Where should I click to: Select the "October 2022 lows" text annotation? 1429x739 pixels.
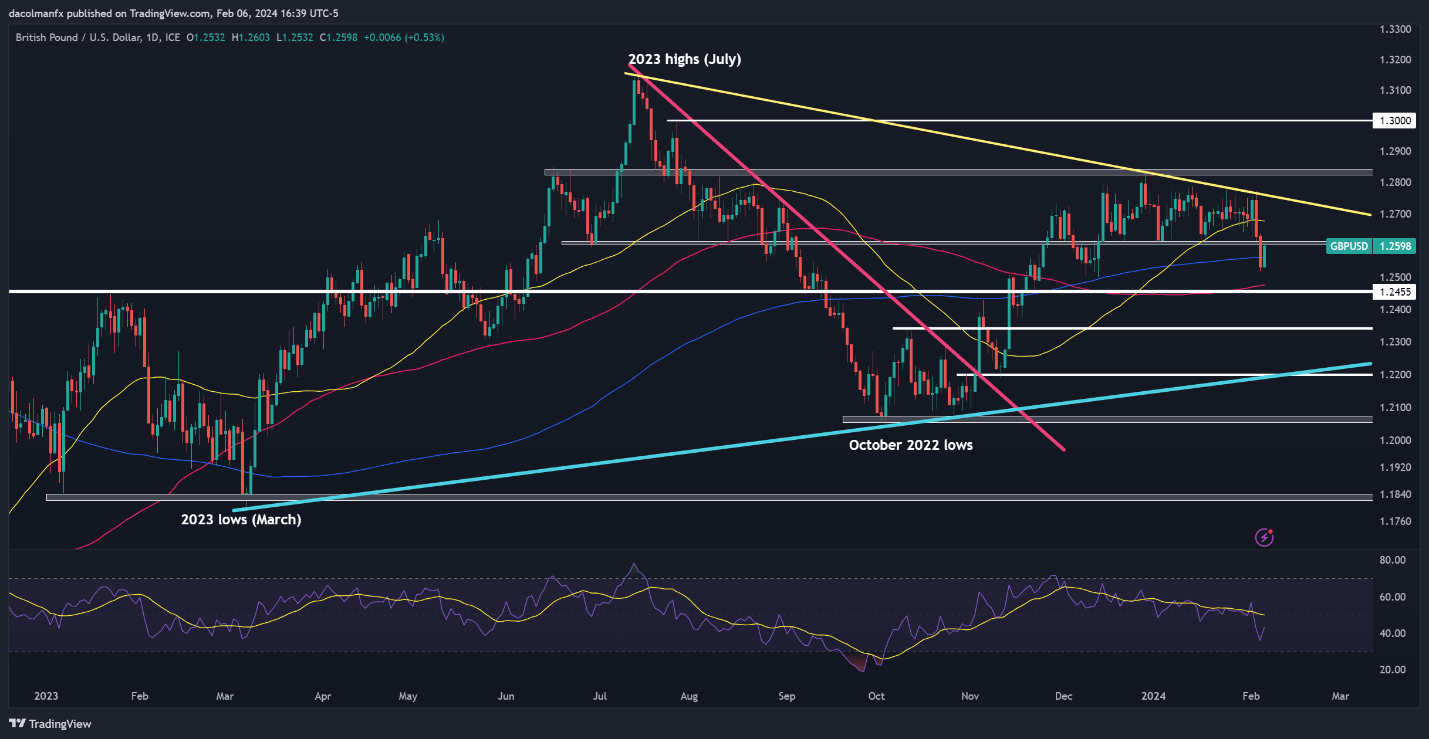pyautogui.click(x=910, y=445)
